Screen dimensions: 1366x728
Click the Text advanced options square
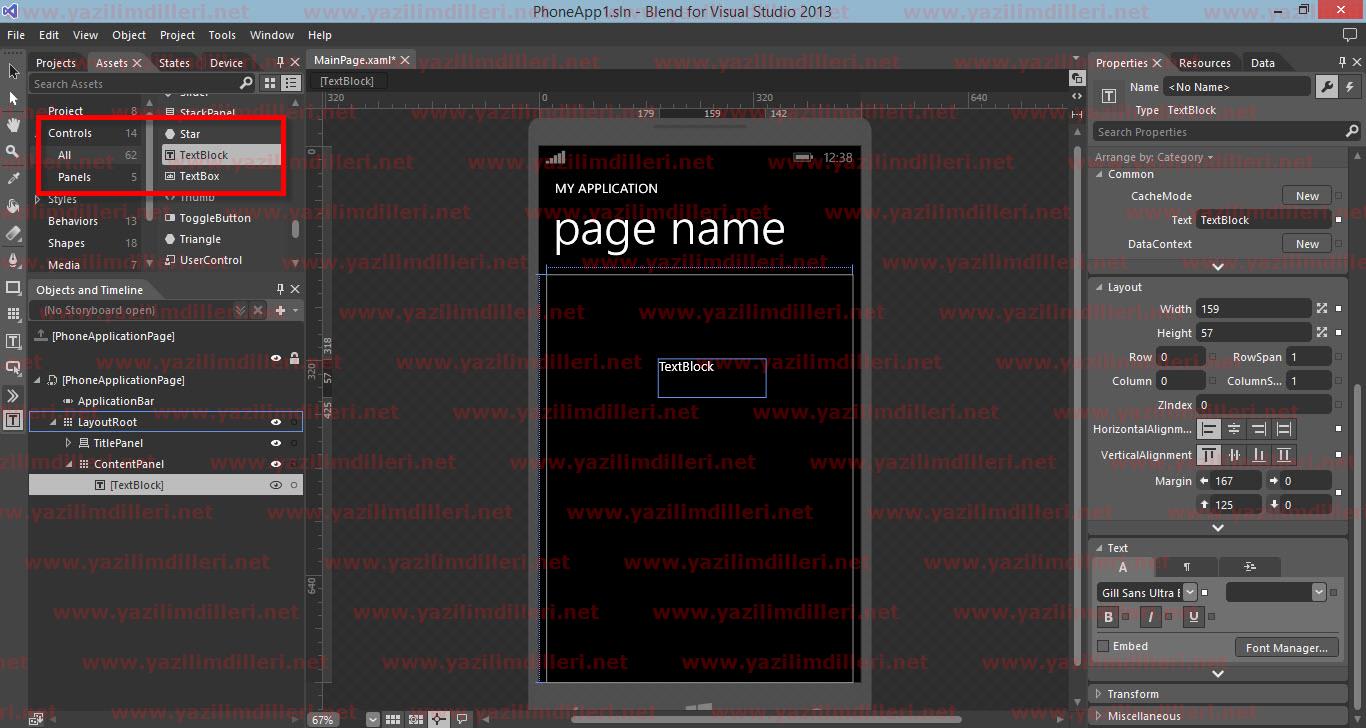pos(1339,220)
